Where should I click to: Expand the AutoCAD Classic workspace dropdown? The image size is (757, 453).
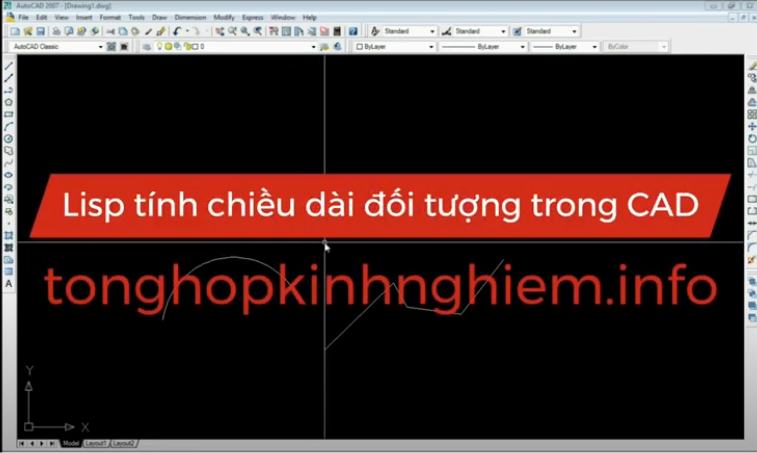100,47
